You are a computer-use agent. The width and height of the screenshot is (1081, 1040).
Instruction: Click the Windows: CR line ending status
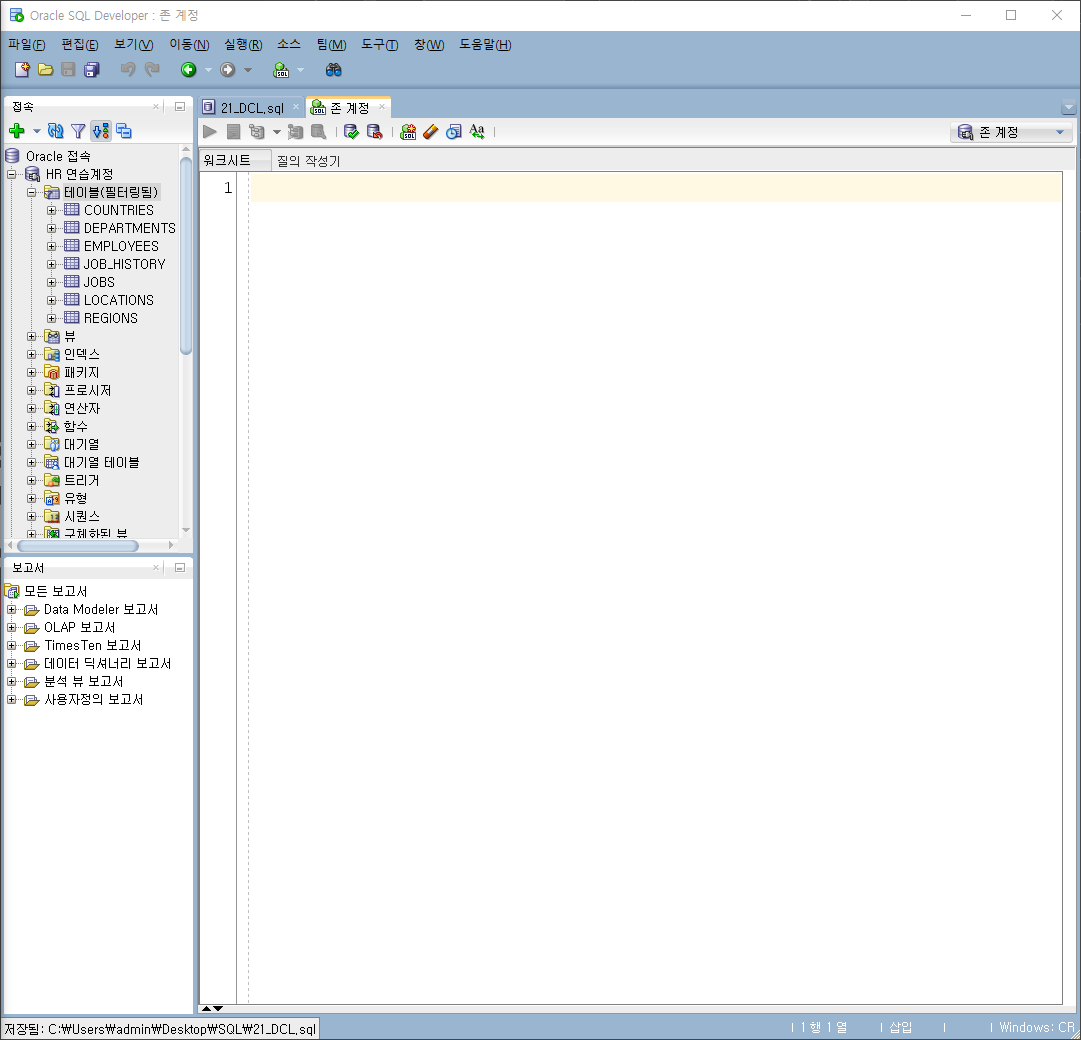point(1037,1028)
